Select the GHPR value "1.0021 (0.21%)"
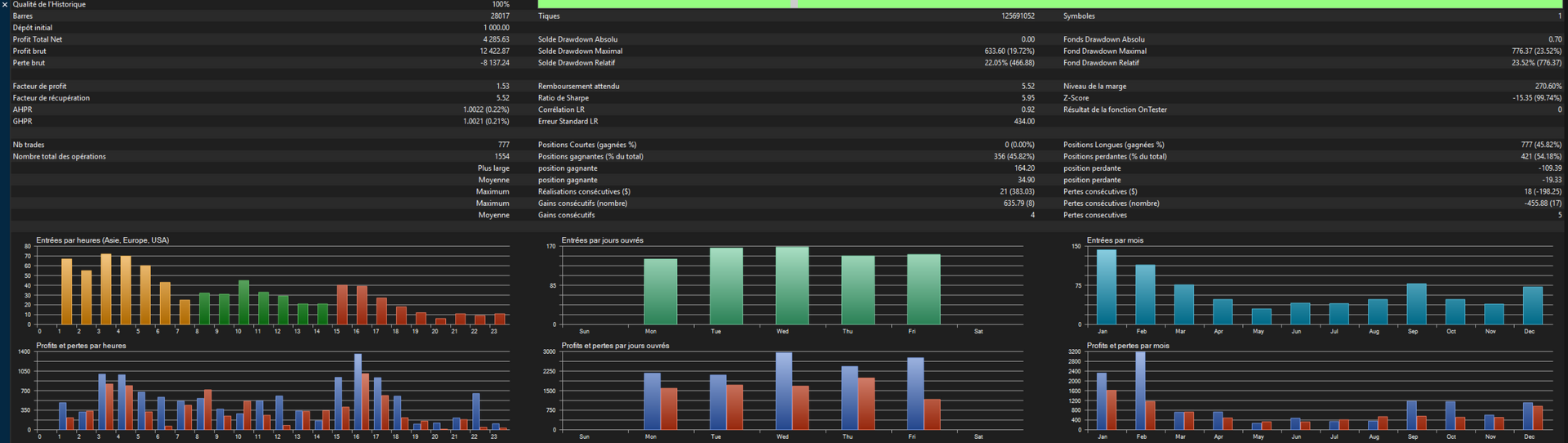 click(x=486, y=121)
